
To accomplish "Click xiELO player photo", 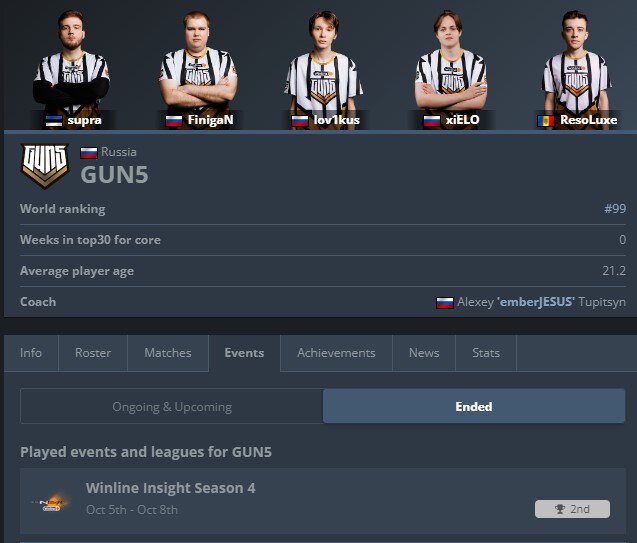I will pyautogui.click(x=451, y=67).
